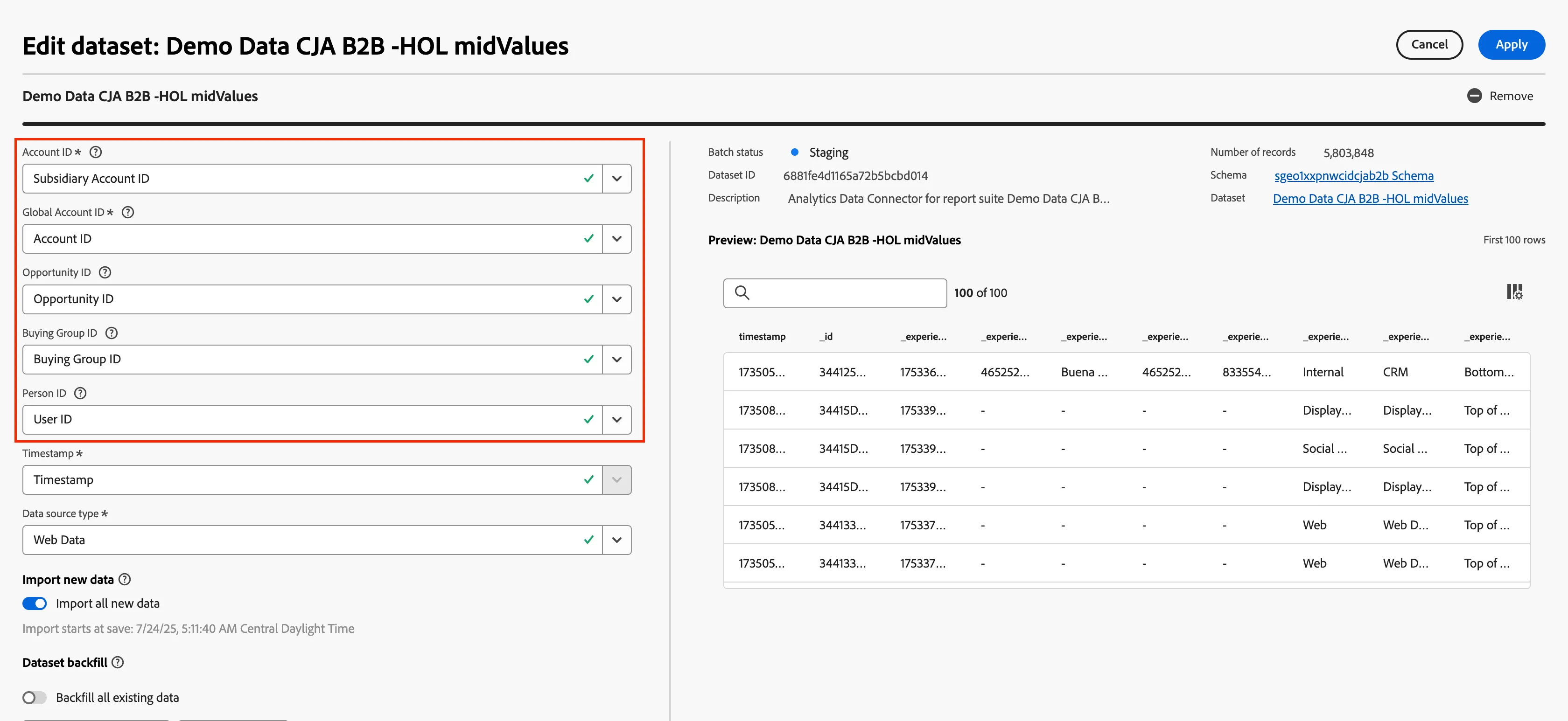Click Dataset ID value 6881fe4d1165a72b5bcbd014

pyautogui.click(x=855, y=175)
